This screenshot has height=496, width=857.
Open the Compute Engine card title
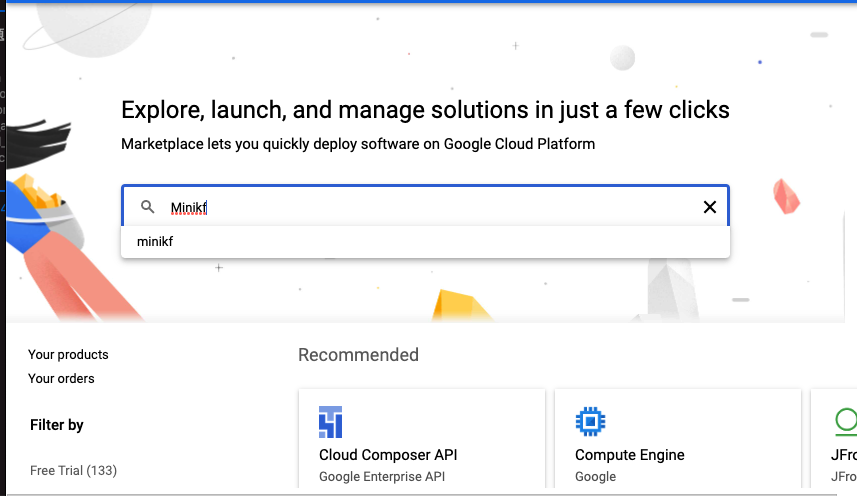629,455
